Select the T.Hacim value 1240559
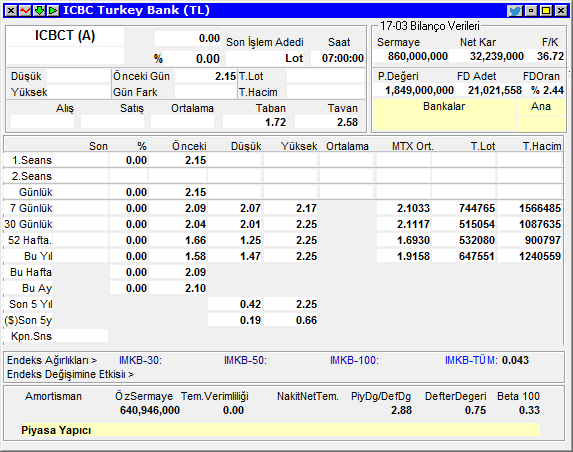573x452 pixels. coord(540,256)
